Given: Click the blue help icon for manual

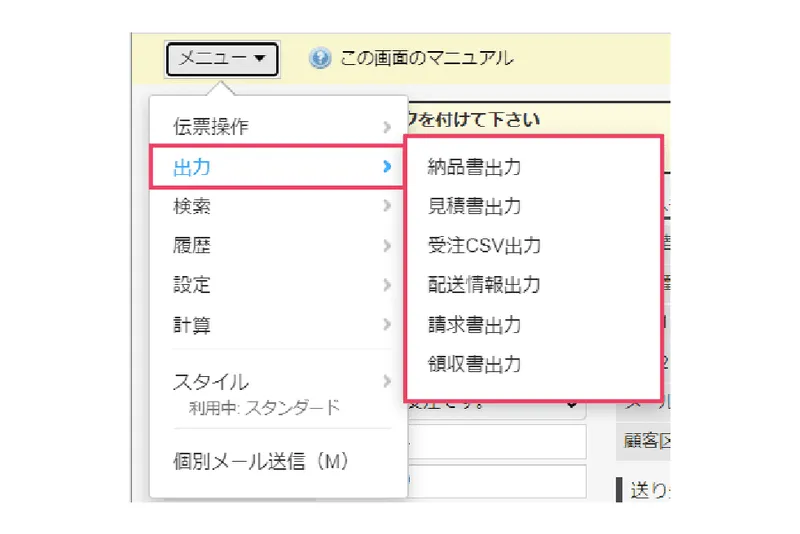Looking at the screenshot, I should click(x=320, y=59).
